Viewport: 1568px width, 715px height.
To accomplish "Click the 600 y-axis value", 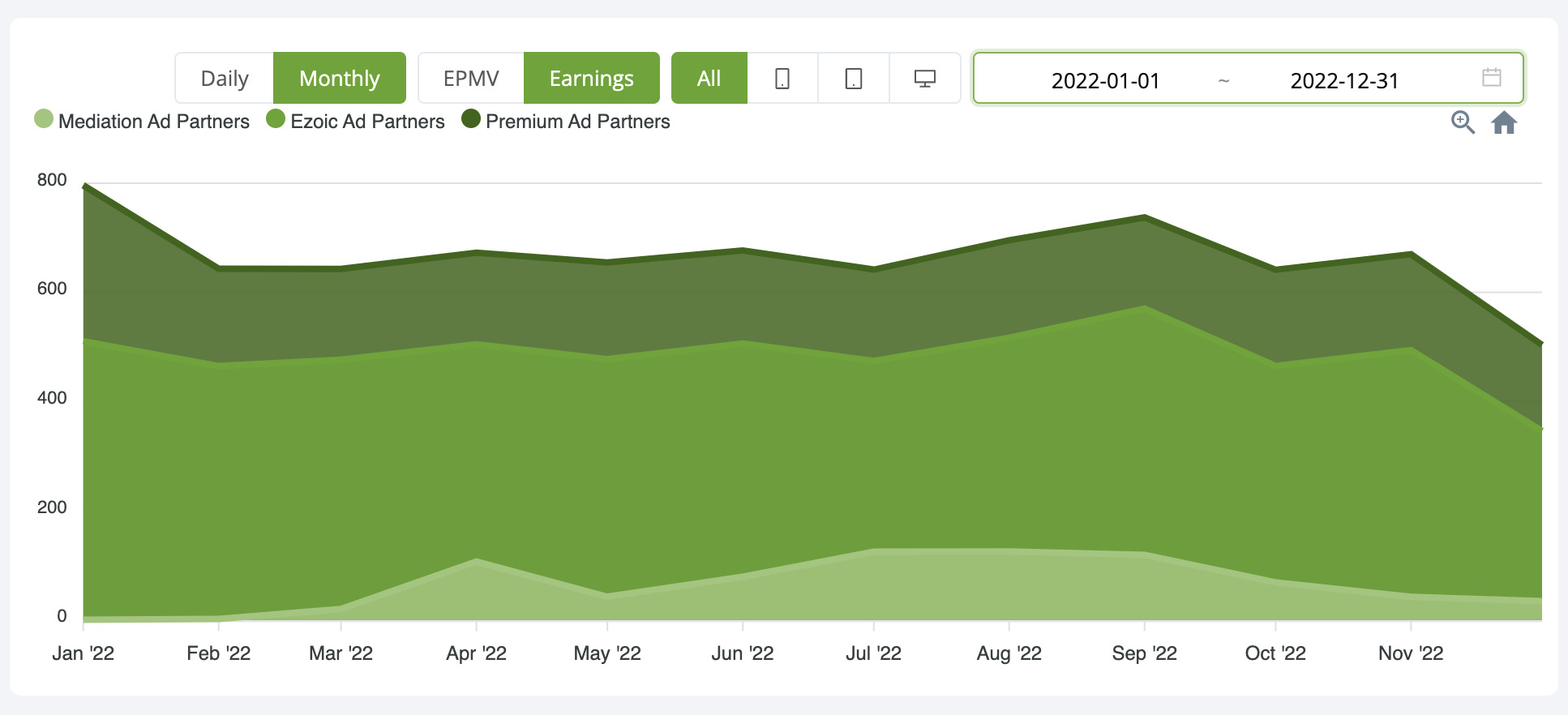I will click(52, 289).
